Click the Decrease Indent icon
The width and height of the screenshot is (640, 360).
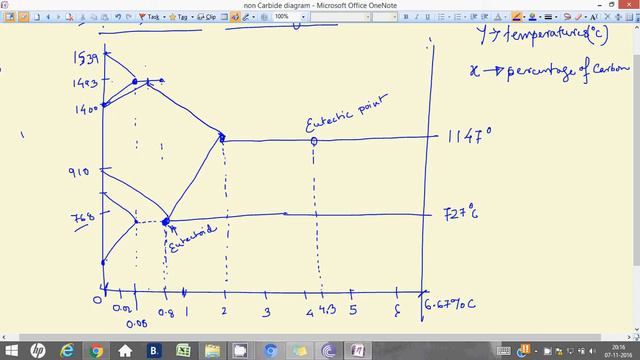pos(473,17)
